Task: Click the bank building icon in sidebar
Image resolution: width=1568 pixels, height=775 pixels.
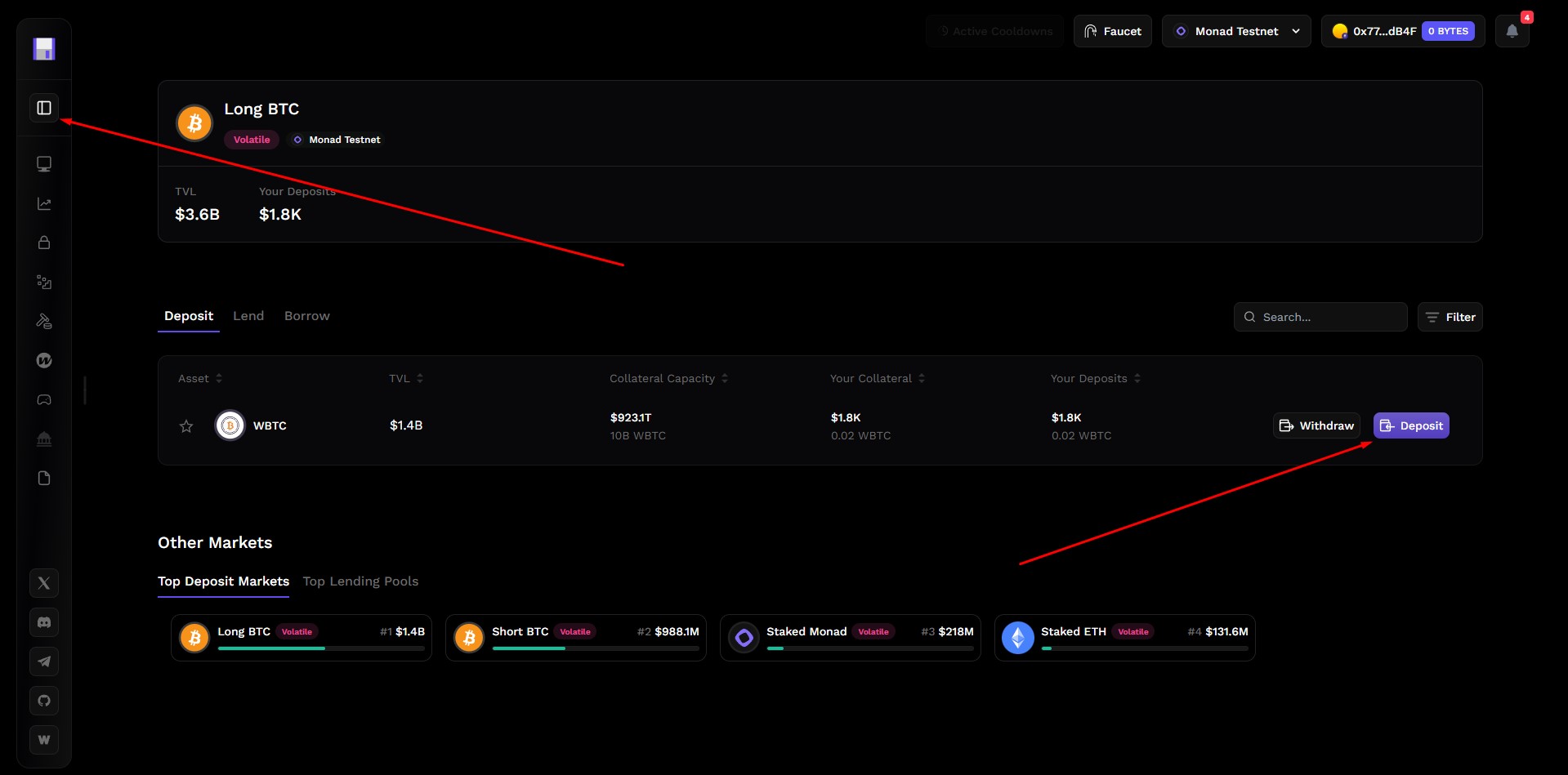Action: (44, 439)
